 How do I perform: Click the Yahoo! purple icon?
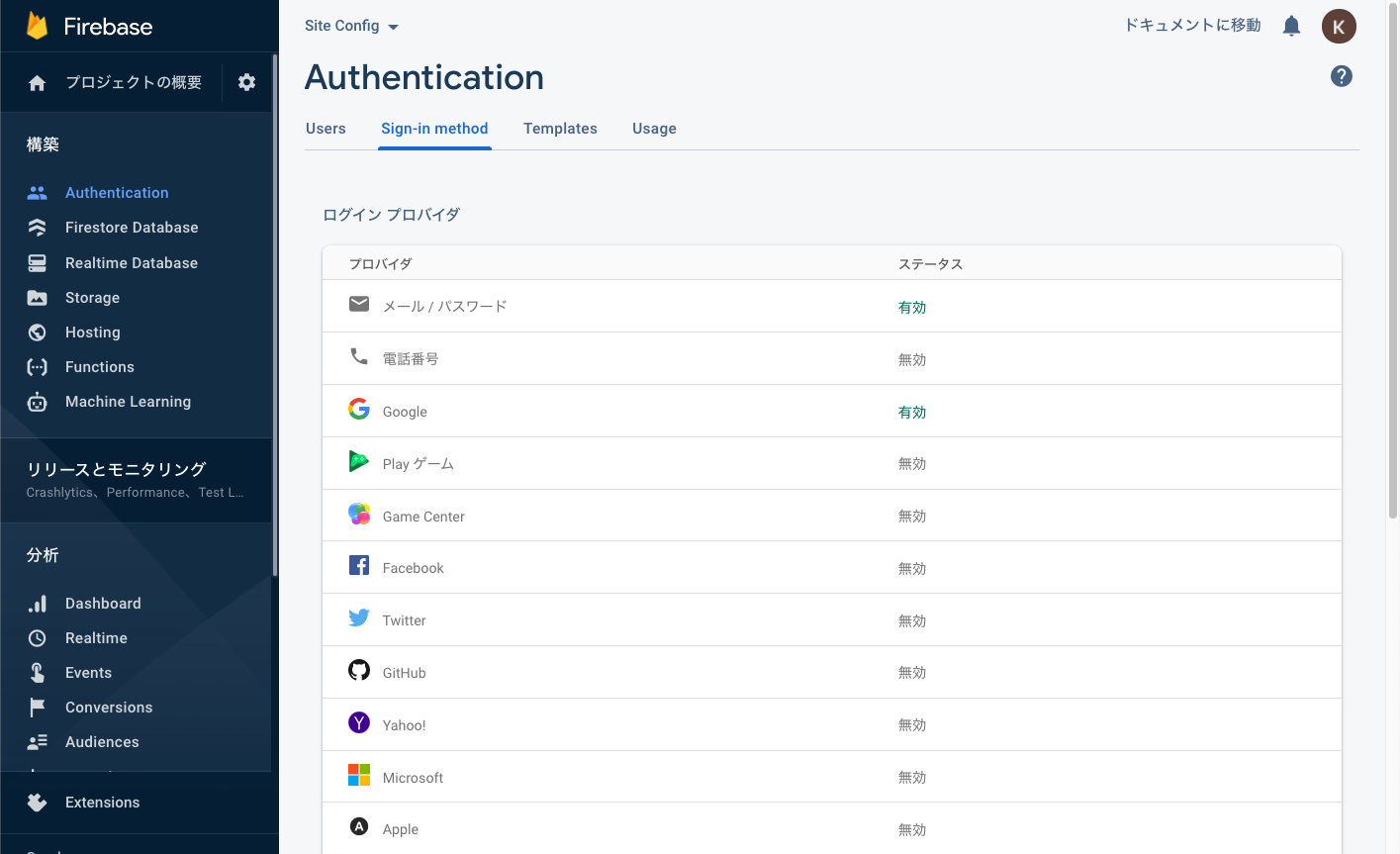coord(359,722)
